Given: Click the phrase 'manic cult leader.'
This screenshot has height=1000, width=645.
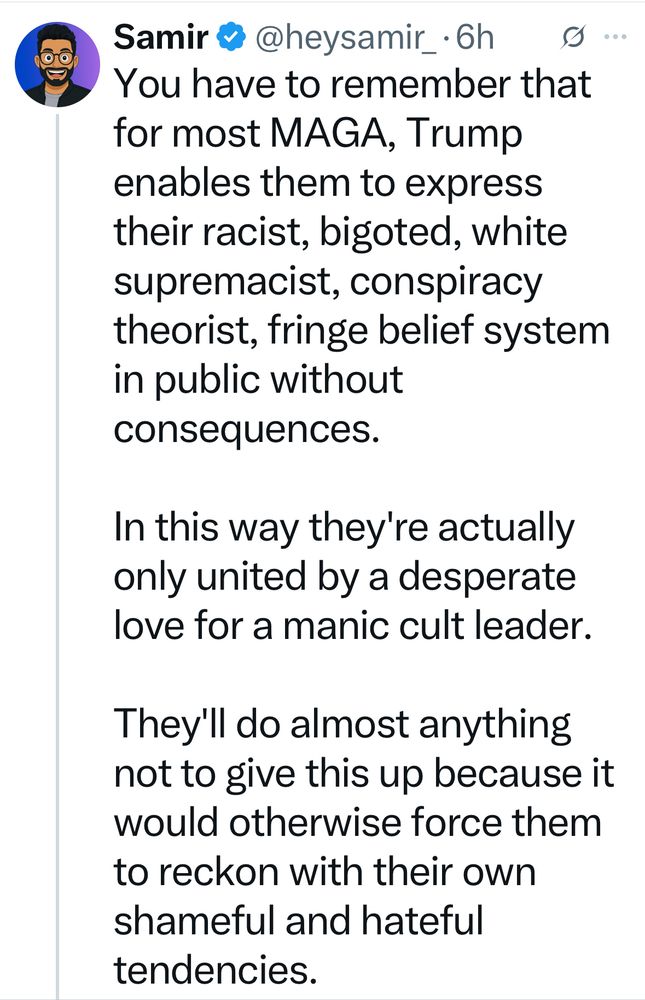Looking at the screenshot, I should point(434,626).
